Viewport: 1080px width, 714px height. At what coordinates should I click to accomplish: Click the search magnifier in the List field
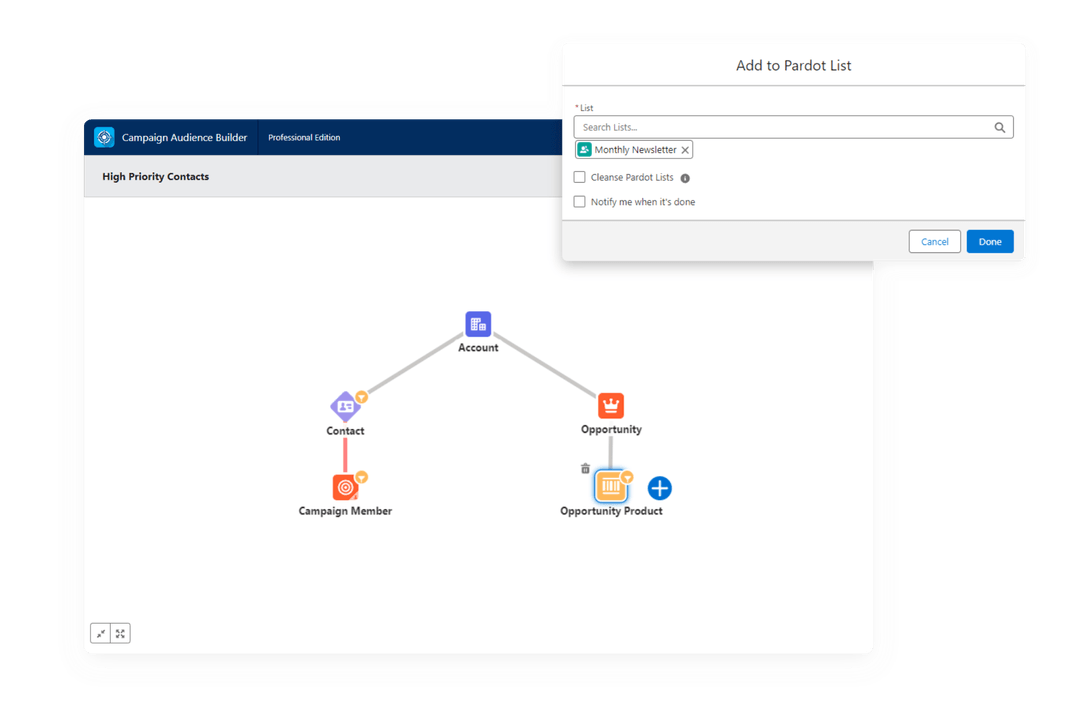point(999,127)
